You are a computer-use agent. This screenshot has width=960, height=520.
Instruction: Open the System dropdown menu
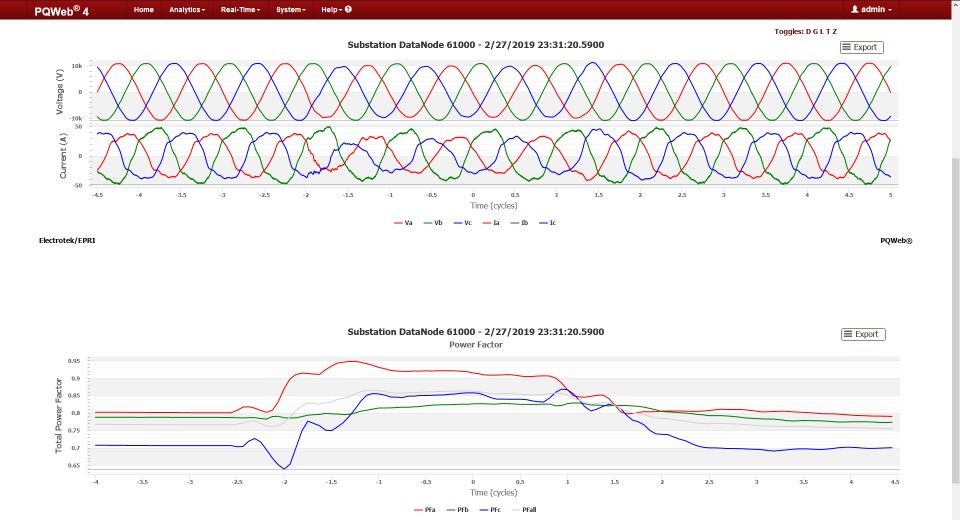click(x=290, y=10)
